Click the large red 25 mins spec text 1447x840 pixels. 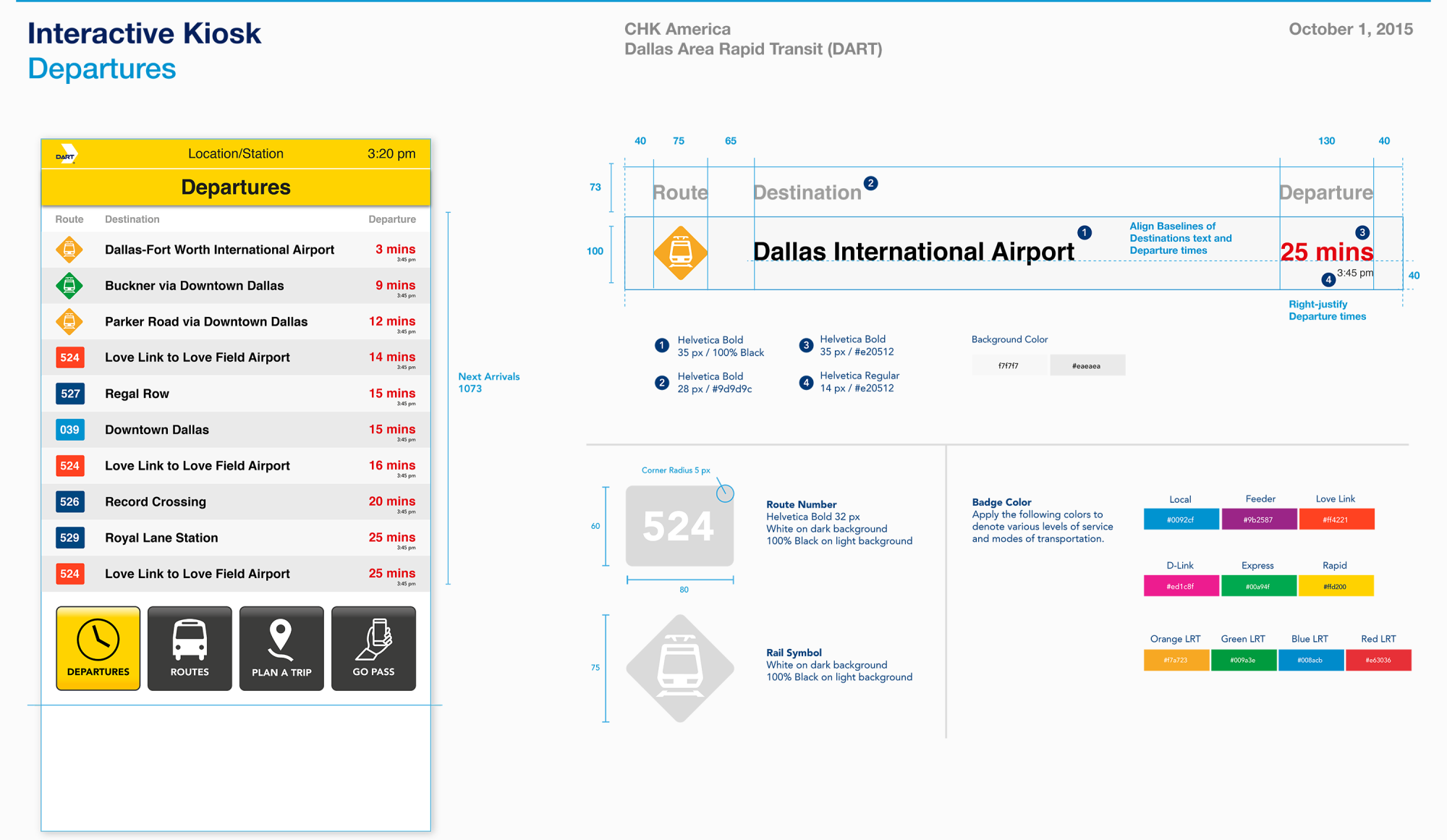pos(1327,252)
